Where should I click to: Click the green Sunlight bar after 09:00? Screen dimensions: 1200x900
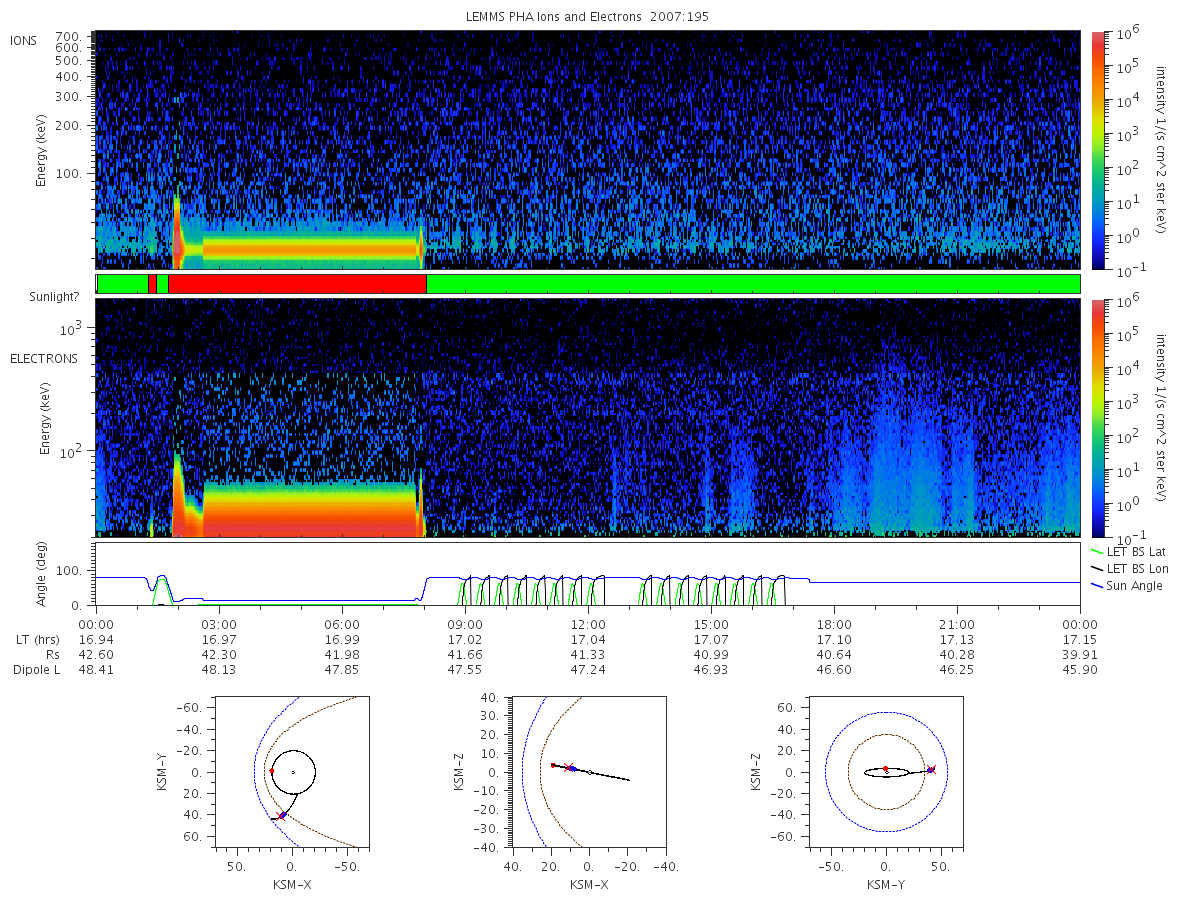click(x=753, y=284)
